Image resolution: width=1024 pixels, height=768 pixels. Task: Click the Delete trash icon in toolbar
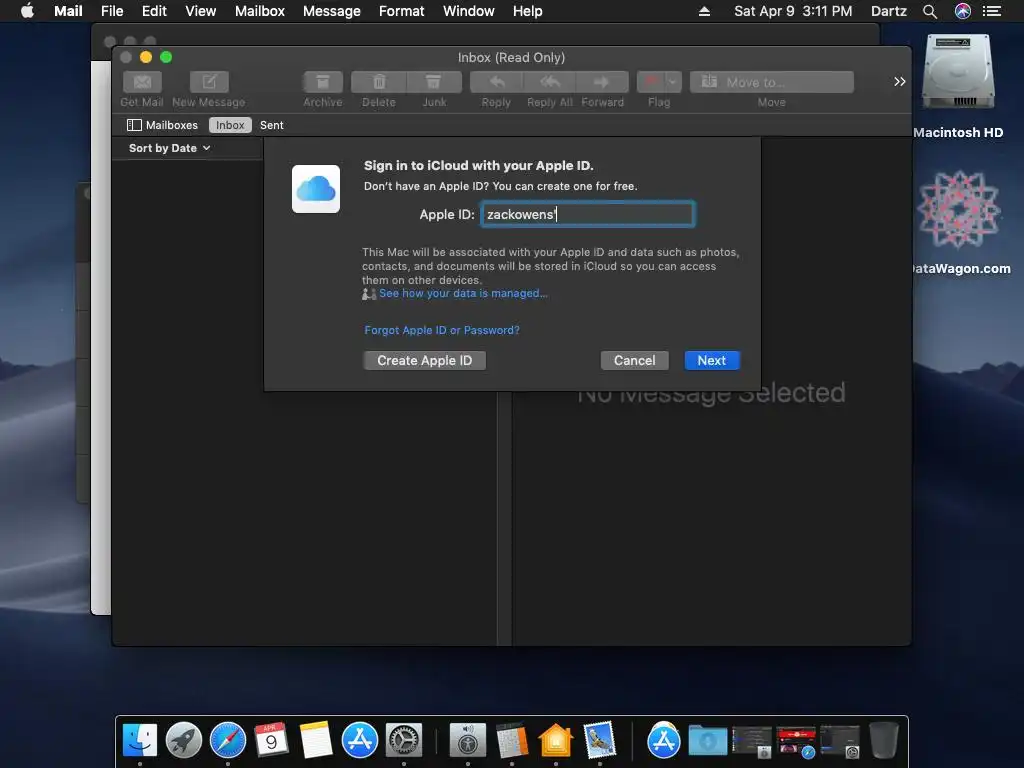[x=379, y=82]
